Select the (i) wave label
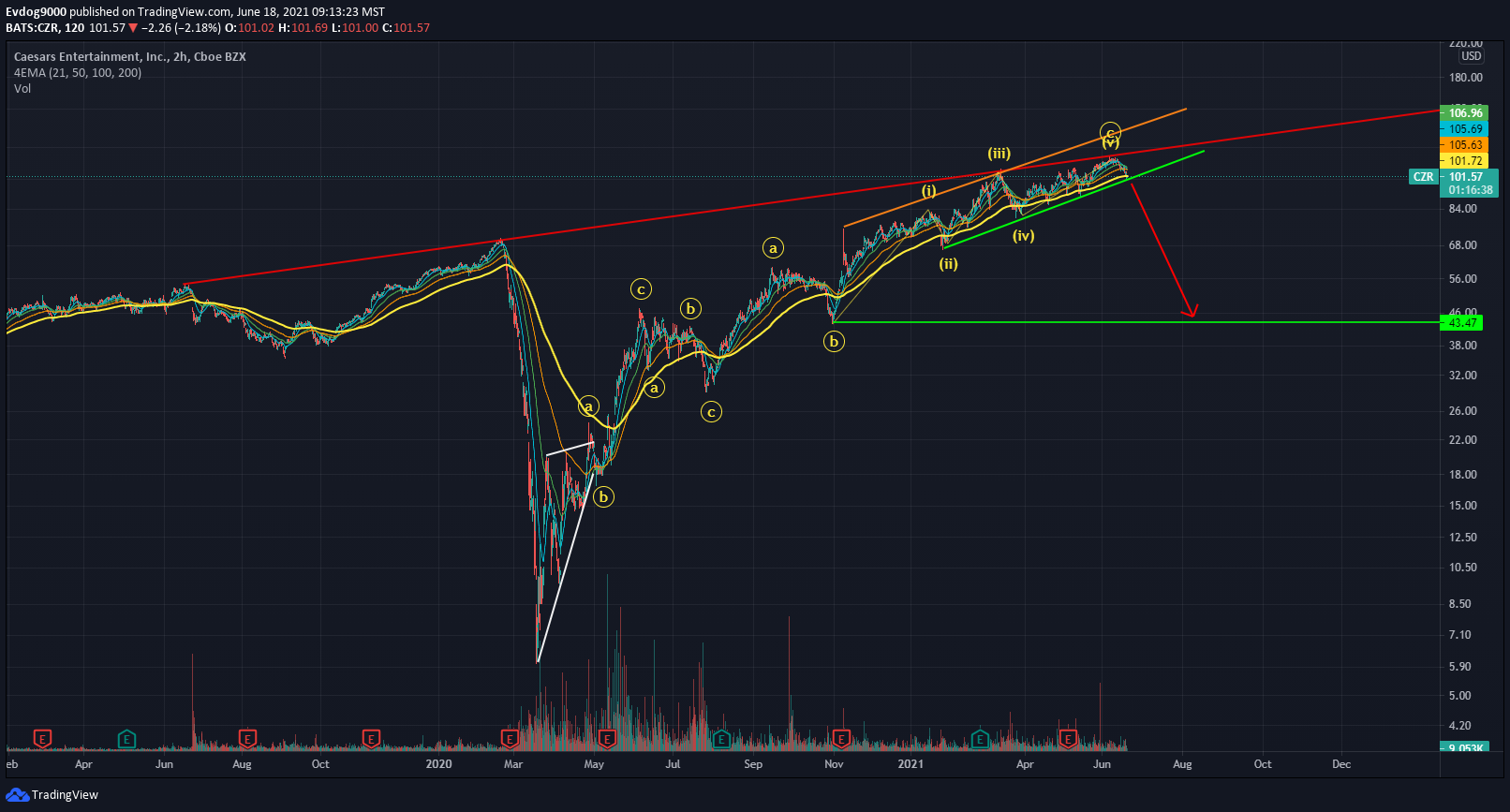The image size is (1510, 812). point(928,191)
